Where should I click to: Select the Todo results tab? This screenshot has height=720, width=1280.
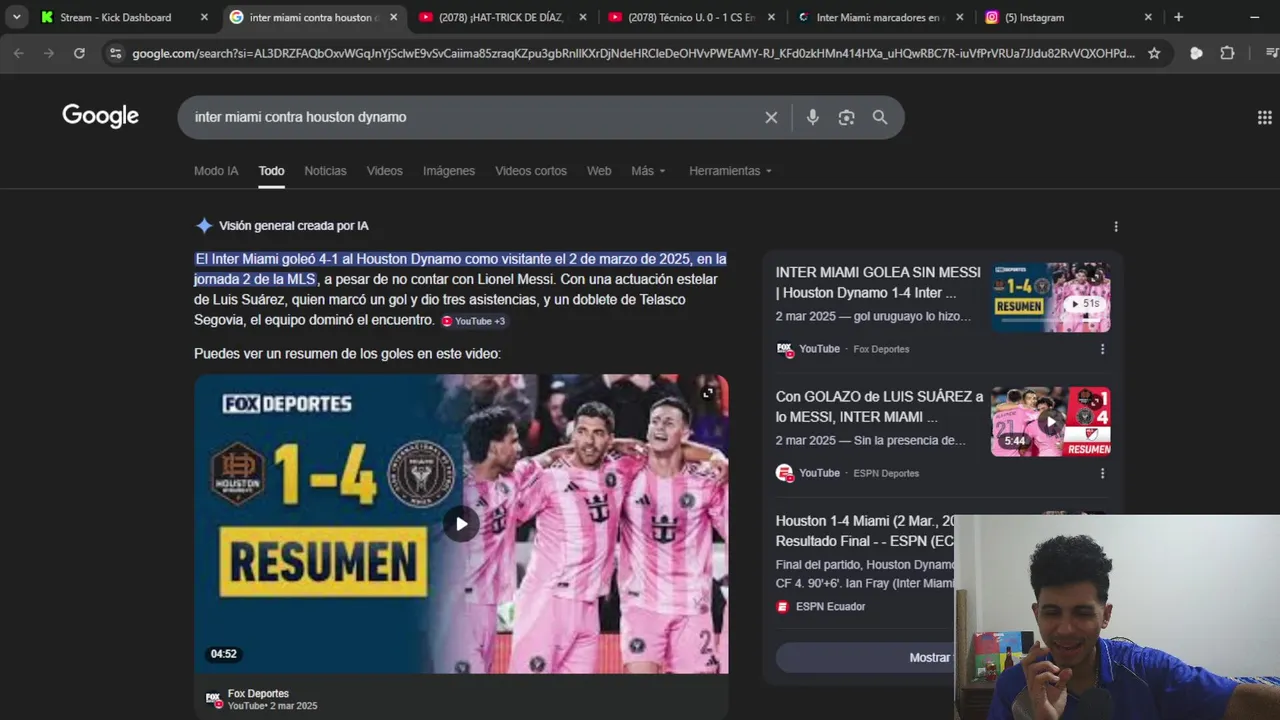[271, 171]
